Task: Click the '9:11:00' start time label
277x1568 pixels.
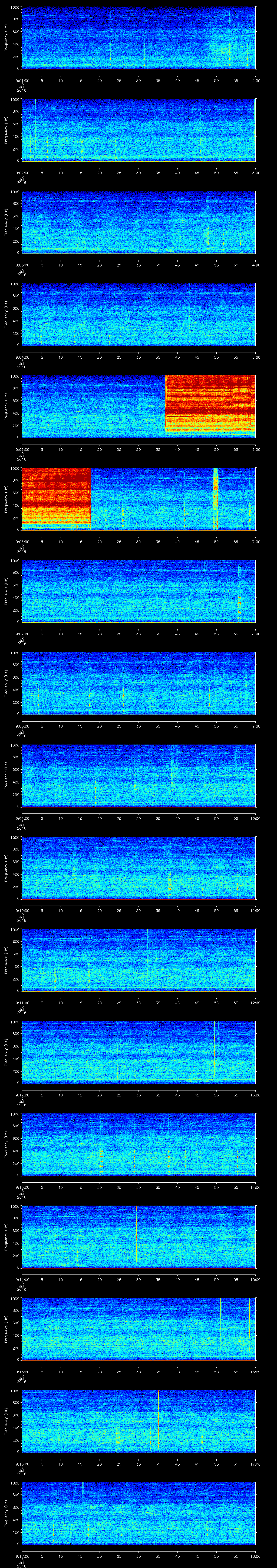Action: 22,1003
